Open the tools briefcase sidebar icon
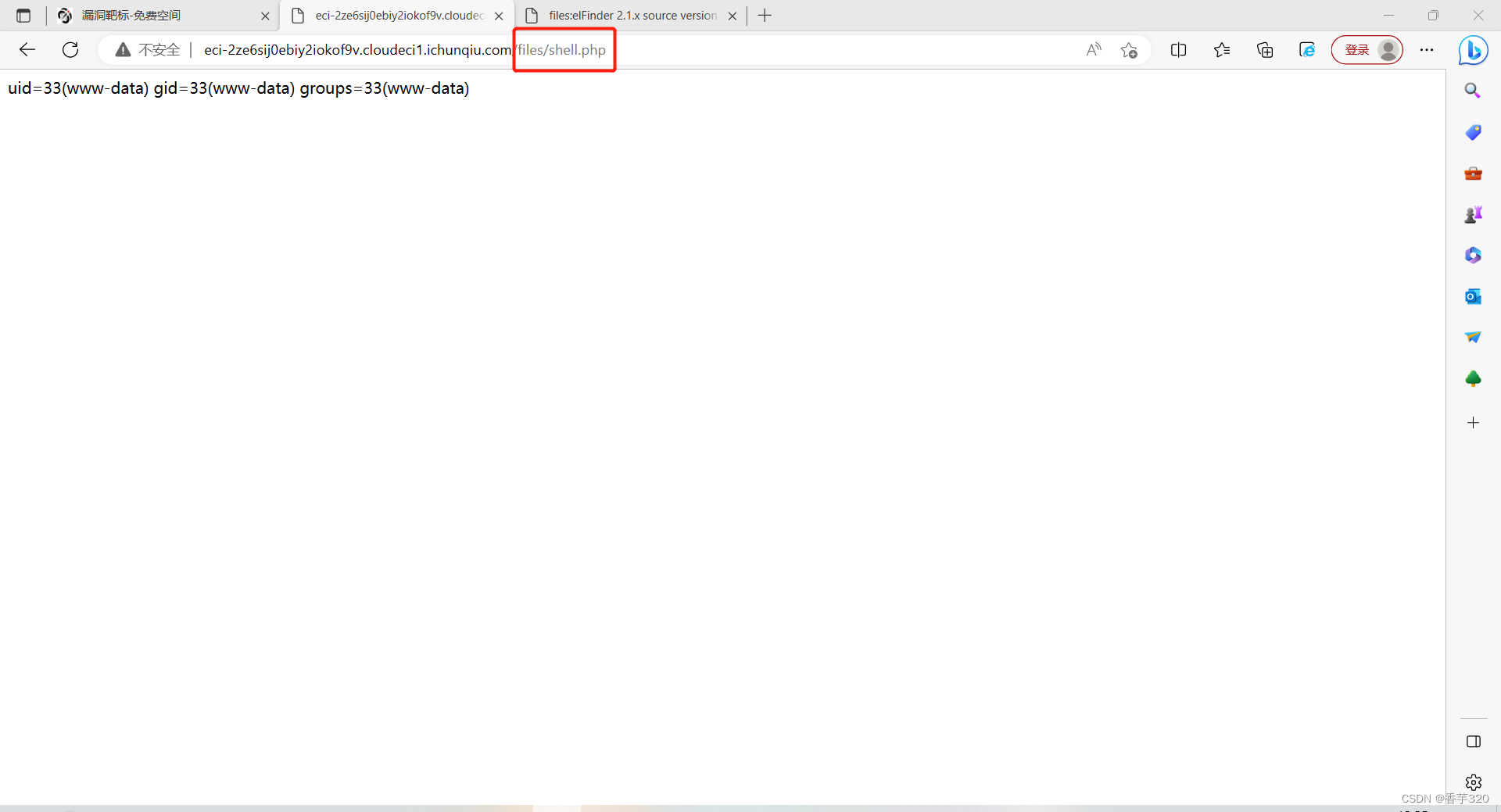The image size is (1501, 812). (1473, 173)
